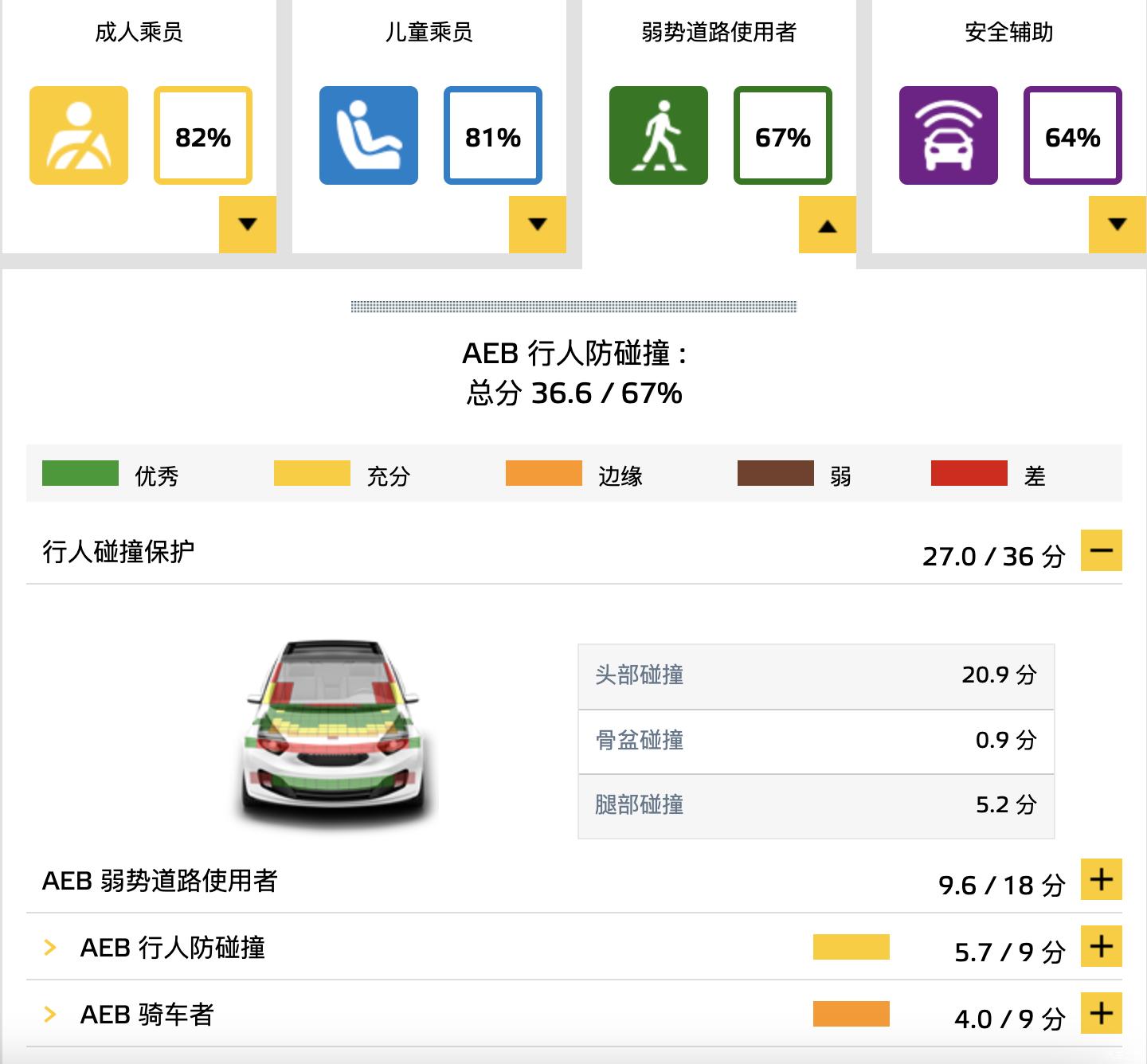Expand AEB 弱势道路使用者 with plus button
This screenshot has width=1147, height=1064.
click(1102, 879)
